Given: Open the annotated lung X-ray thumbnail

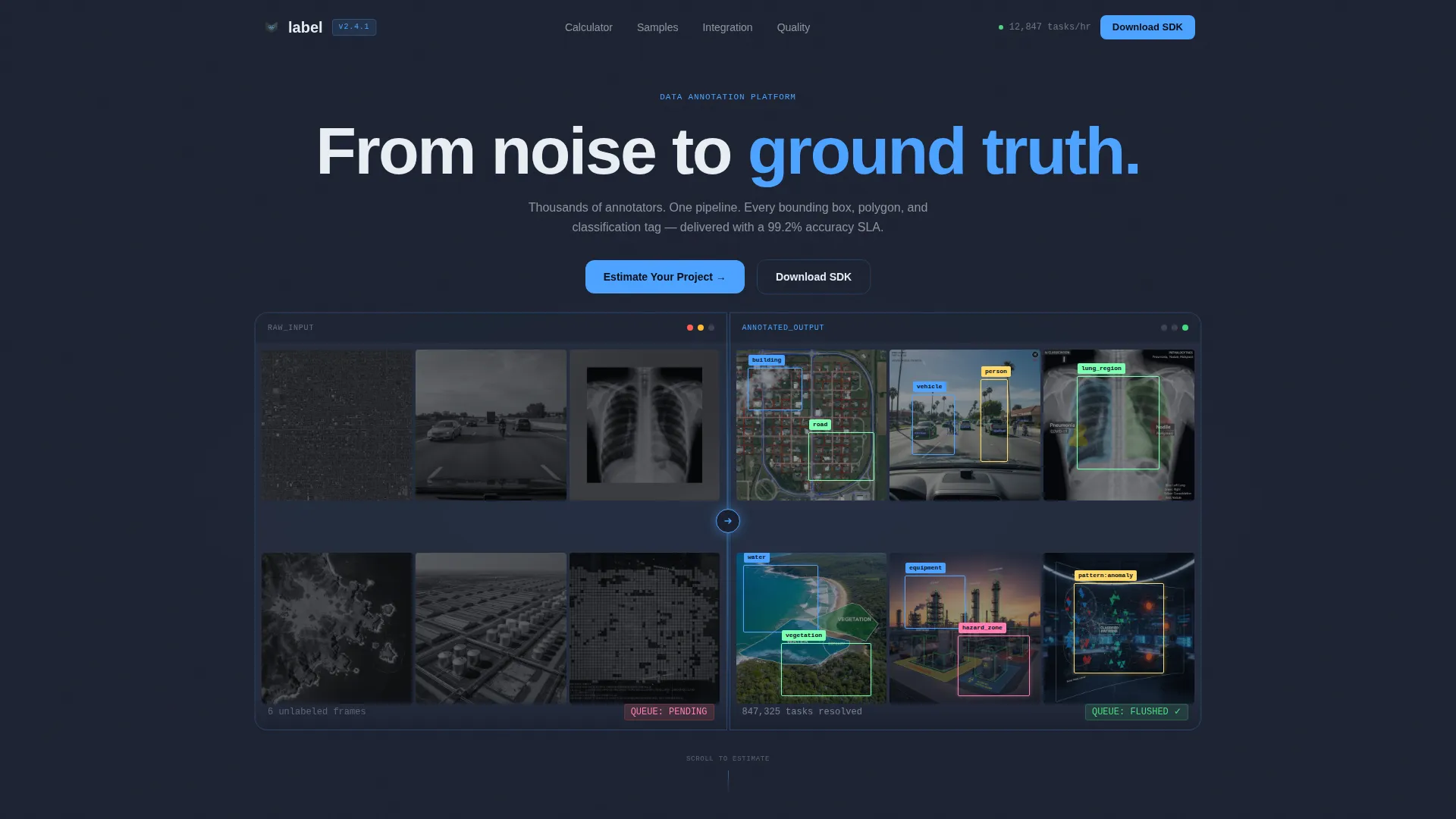Looking at the screenshot, I should [1119, 425].
